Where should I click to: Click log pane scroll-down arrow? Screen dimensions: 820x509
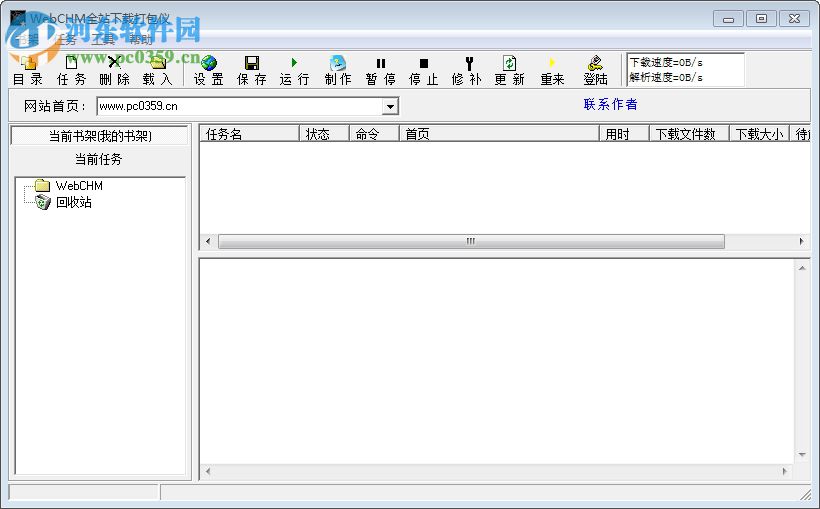(x=802, y=455)
